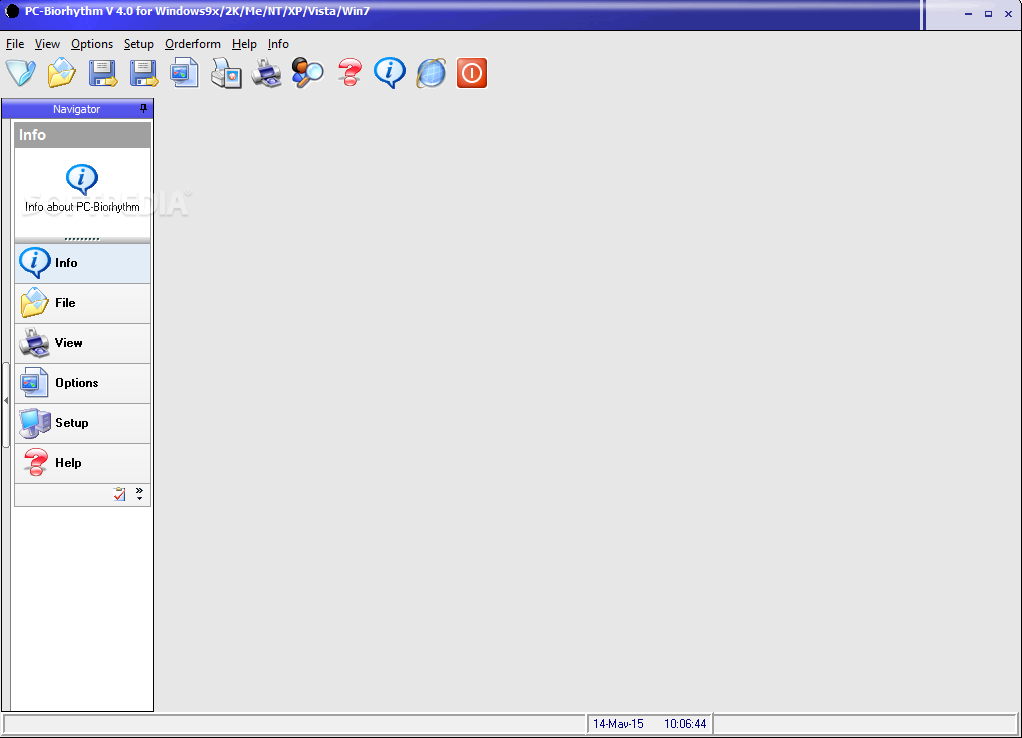Click the date 14-May-15 in status bar
Viewport: 1022px width, 738px height.
[618, 724]
